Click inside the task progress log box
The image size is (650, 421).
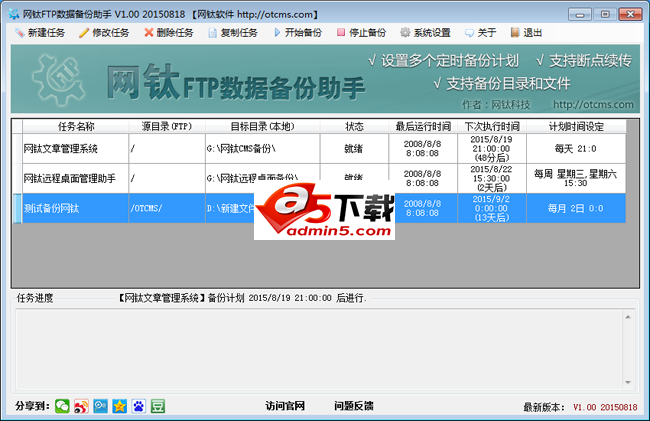319,349
